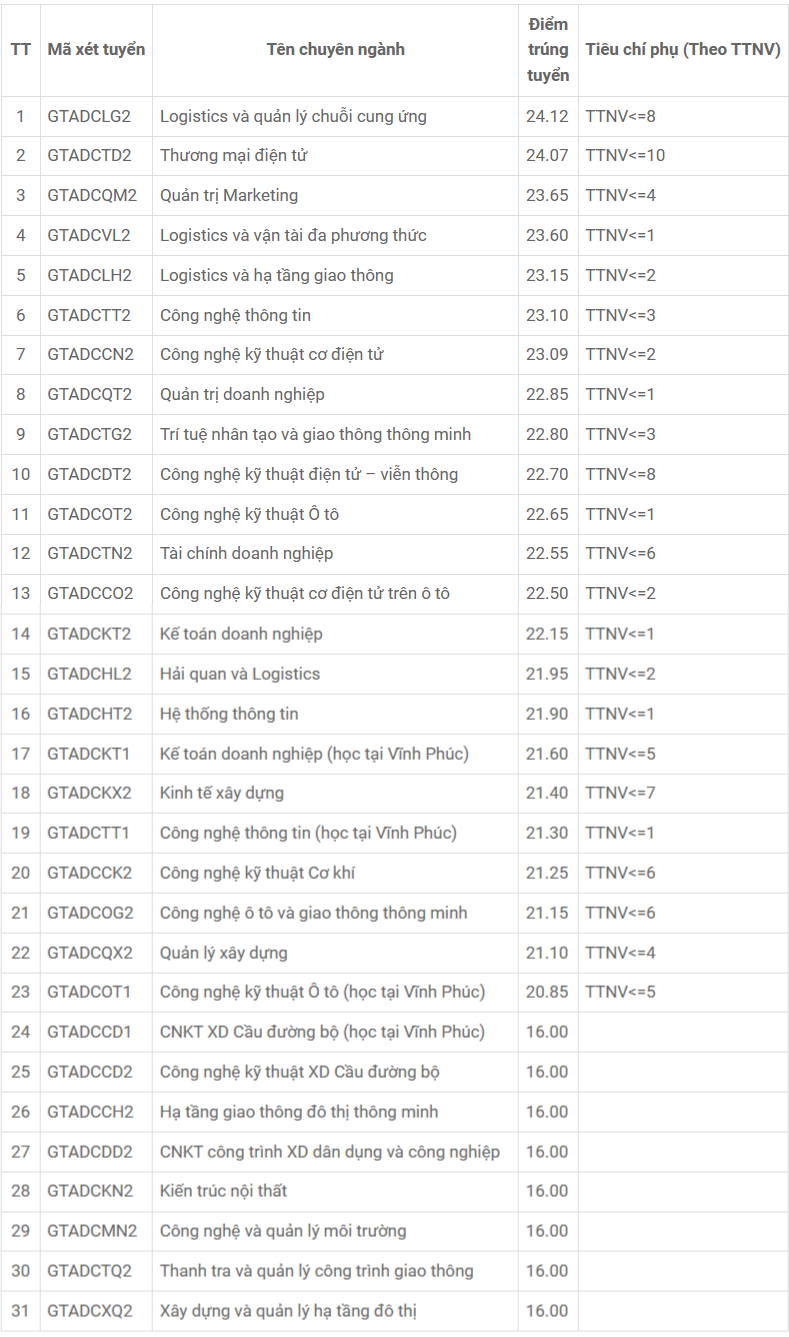
Task: Click the 'Tên chuyên ngành' column header
Action: coord(335,50)
